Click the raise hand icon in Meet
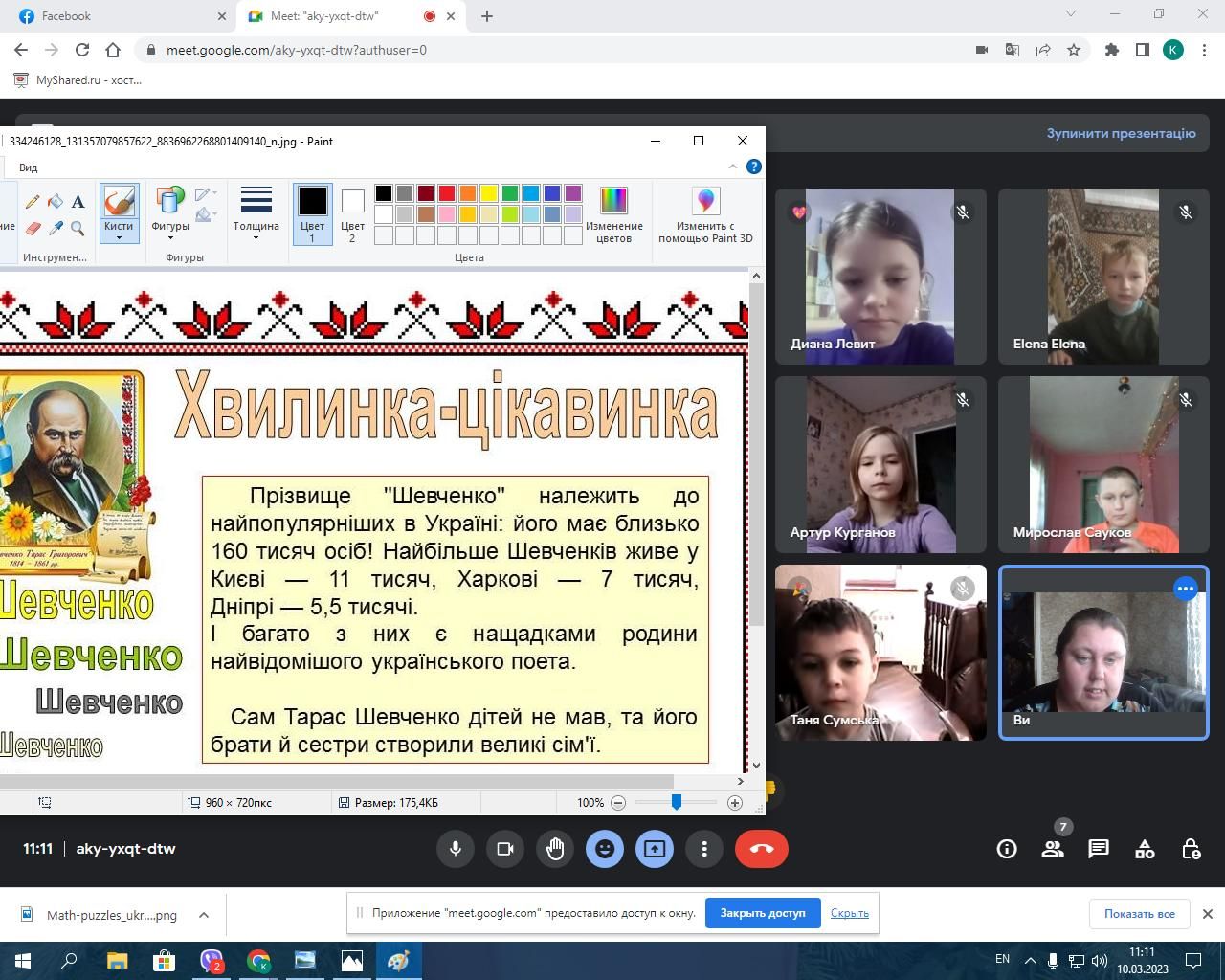 pos(555,849)
